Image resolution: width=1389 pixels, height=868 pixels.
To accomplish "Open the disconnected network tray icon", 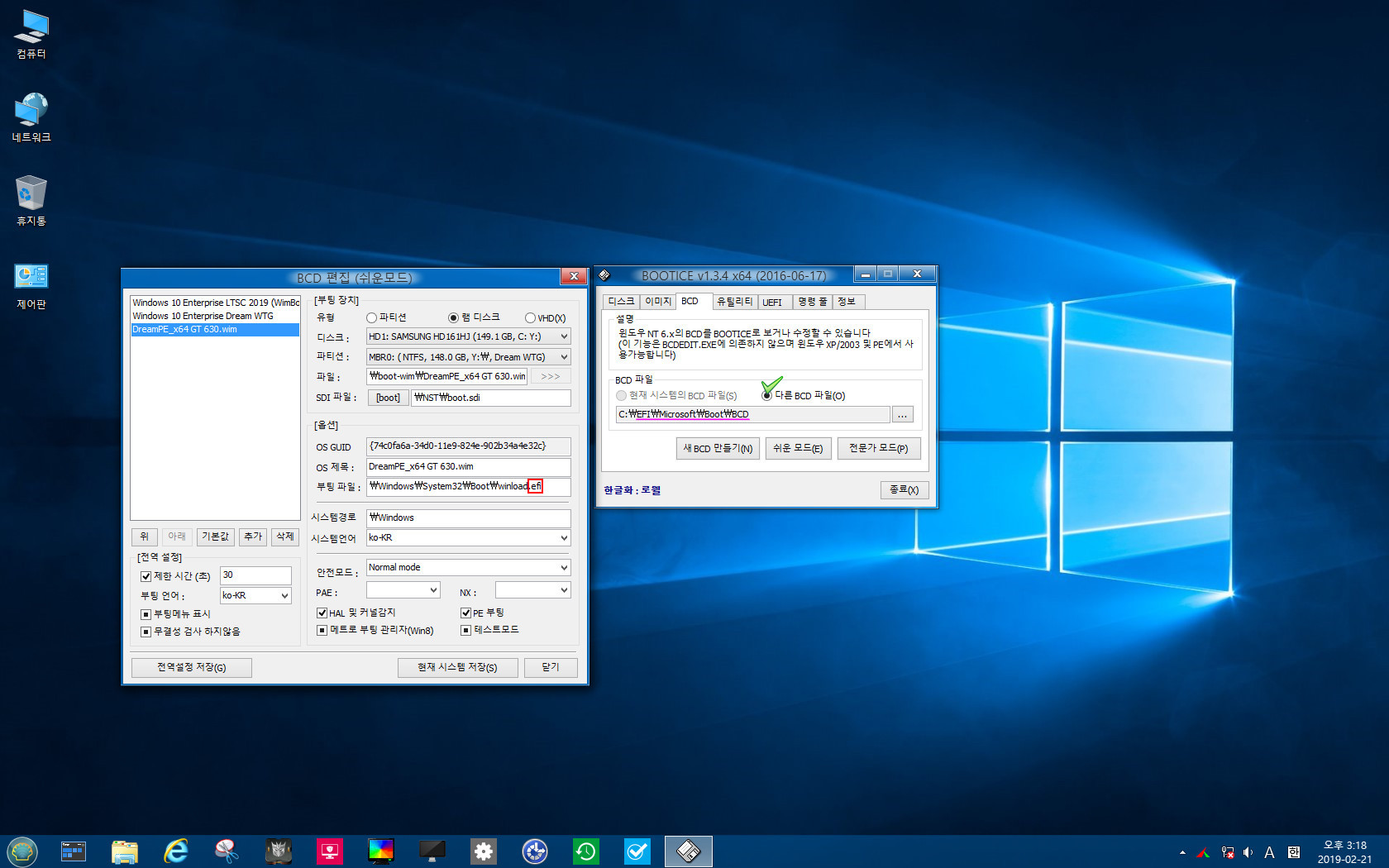I will tap(1227, 852).
